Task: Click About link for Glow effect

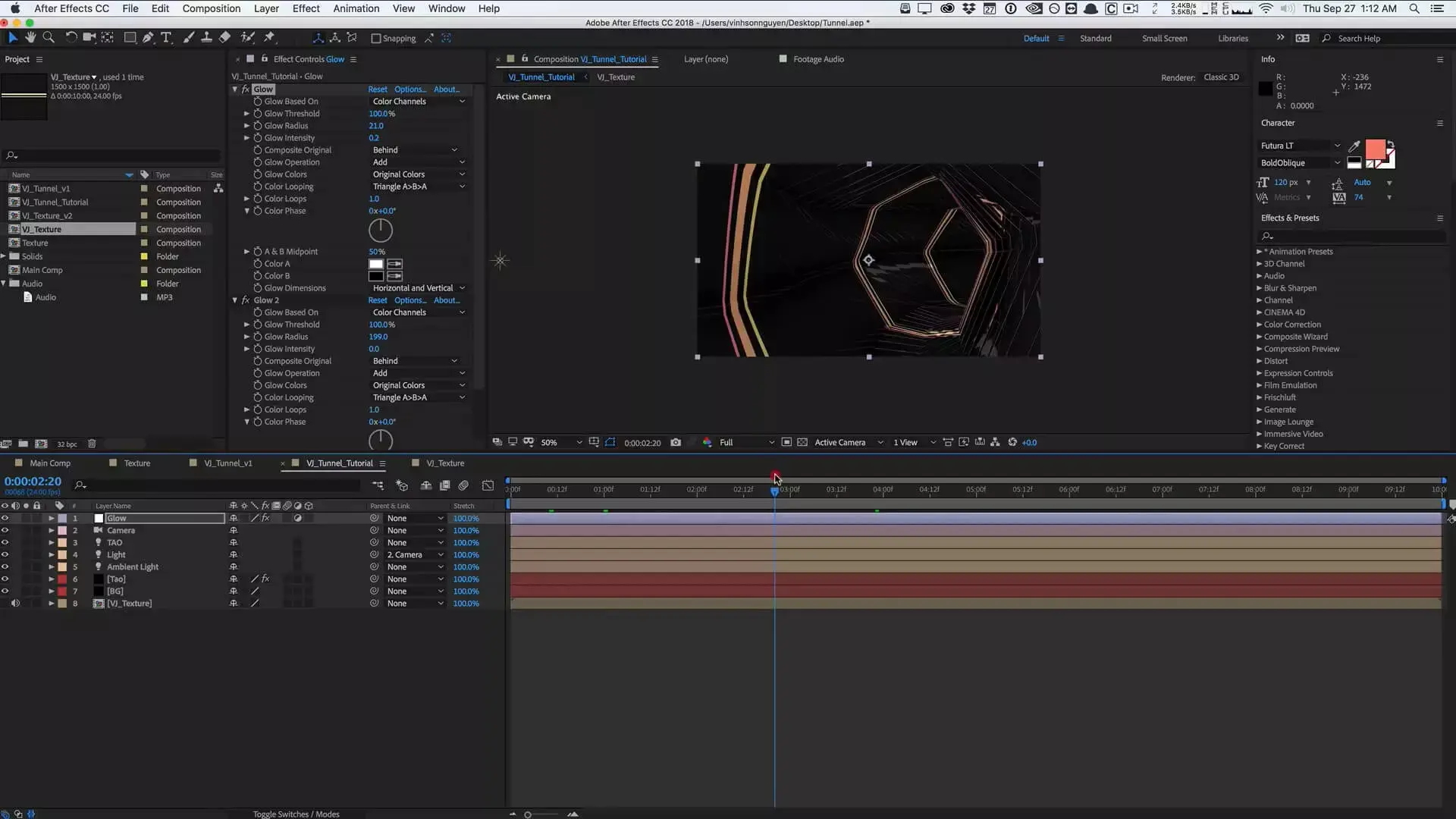Action: click(447, 89)
